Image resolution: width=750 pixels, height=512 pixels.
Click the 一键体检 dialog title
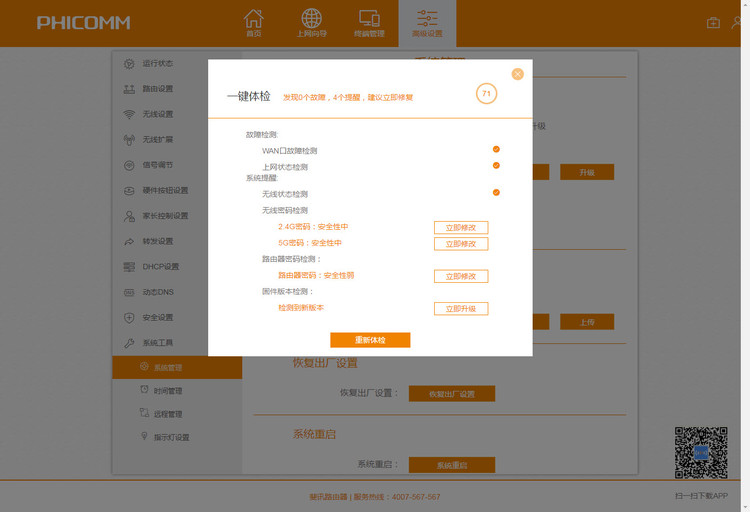coord(249,96)
